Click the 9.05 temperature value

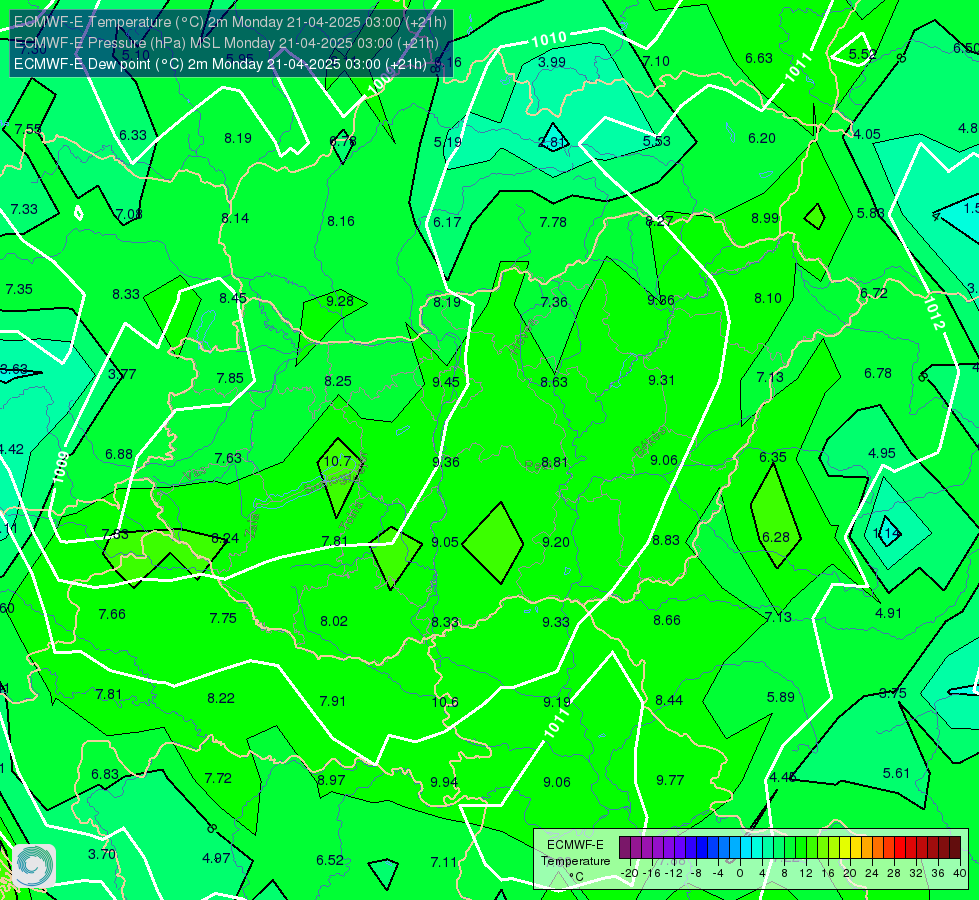click(445, 542)
